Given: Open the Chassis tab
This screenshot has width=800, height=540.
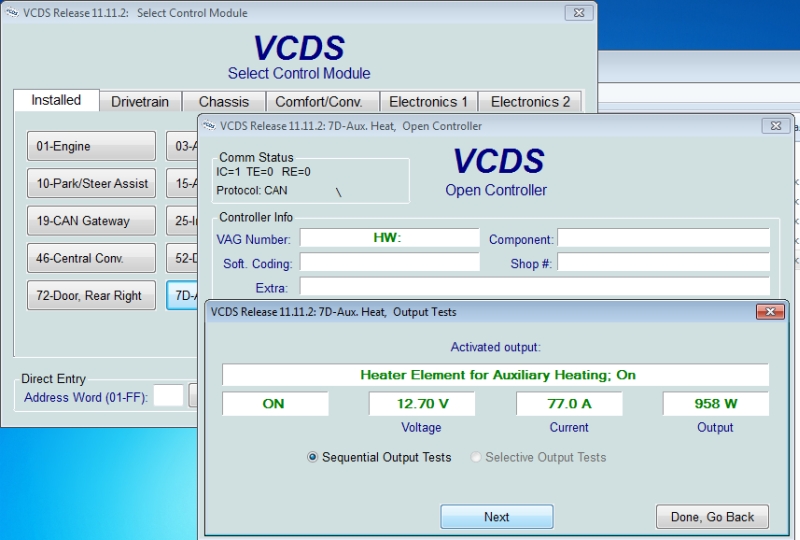Looking at the screenshot, I should tap(223, 102).
